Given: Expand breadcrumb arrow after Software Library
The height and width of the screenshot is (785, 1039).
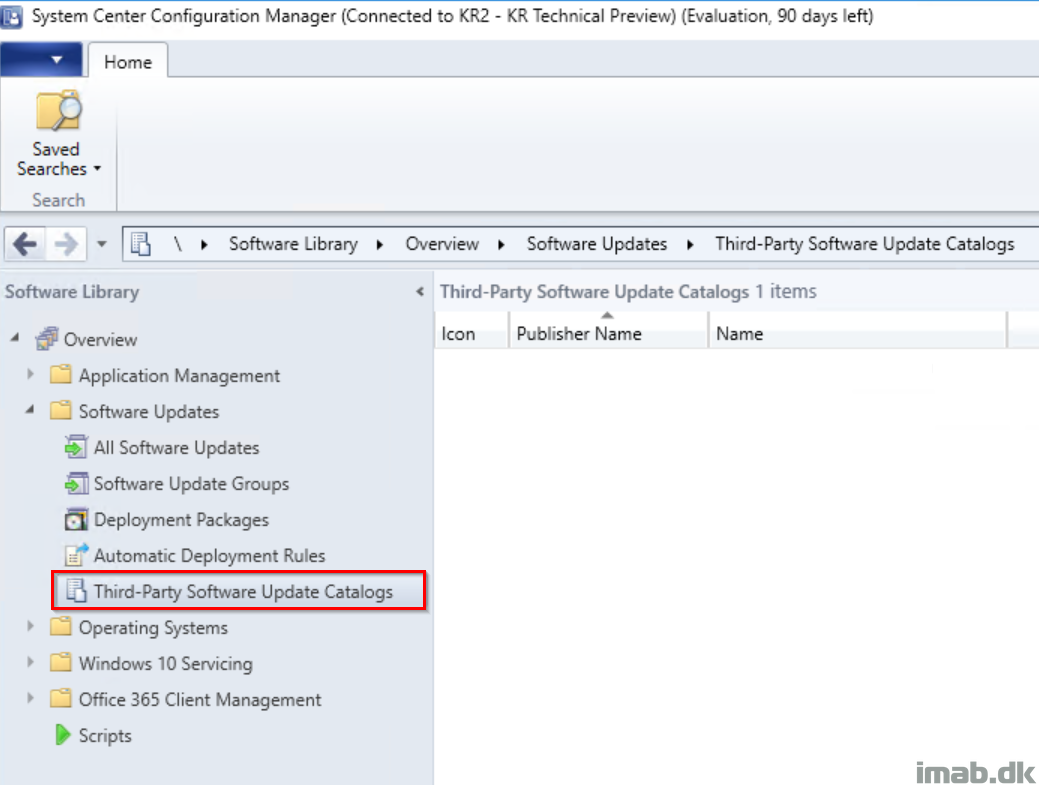Looking at the screenshot, I should click(380, 244).
